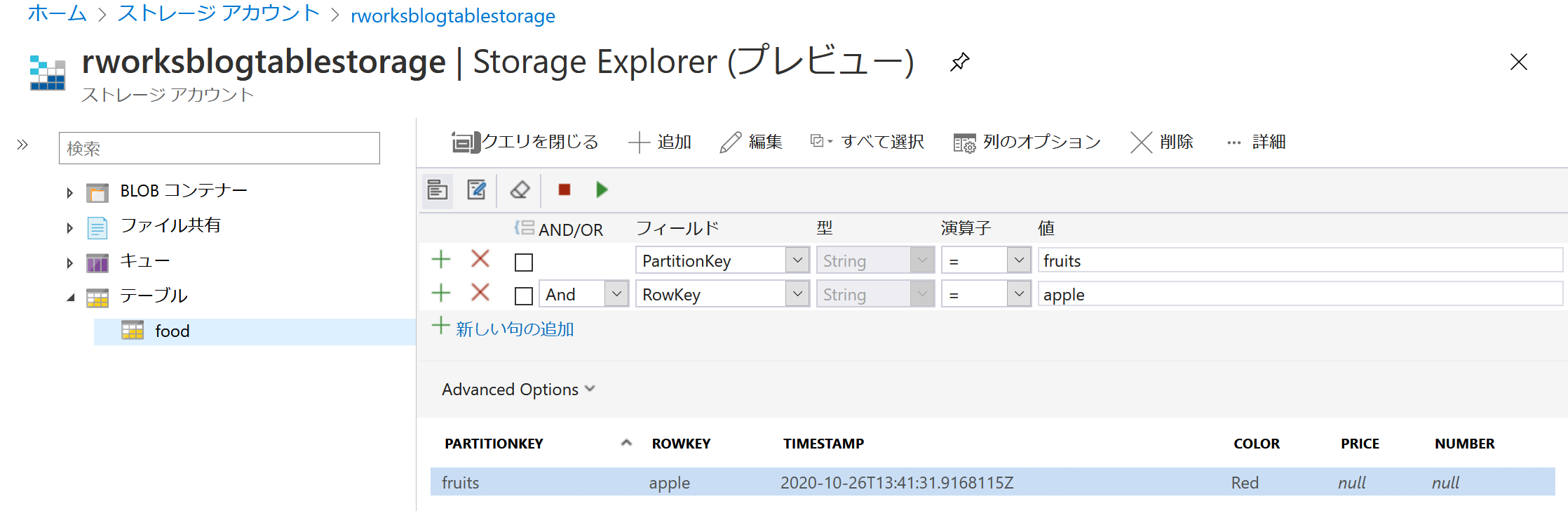Close the Storage Explorer blade
1568x511 pixels.
click(x=1519, y=62)
